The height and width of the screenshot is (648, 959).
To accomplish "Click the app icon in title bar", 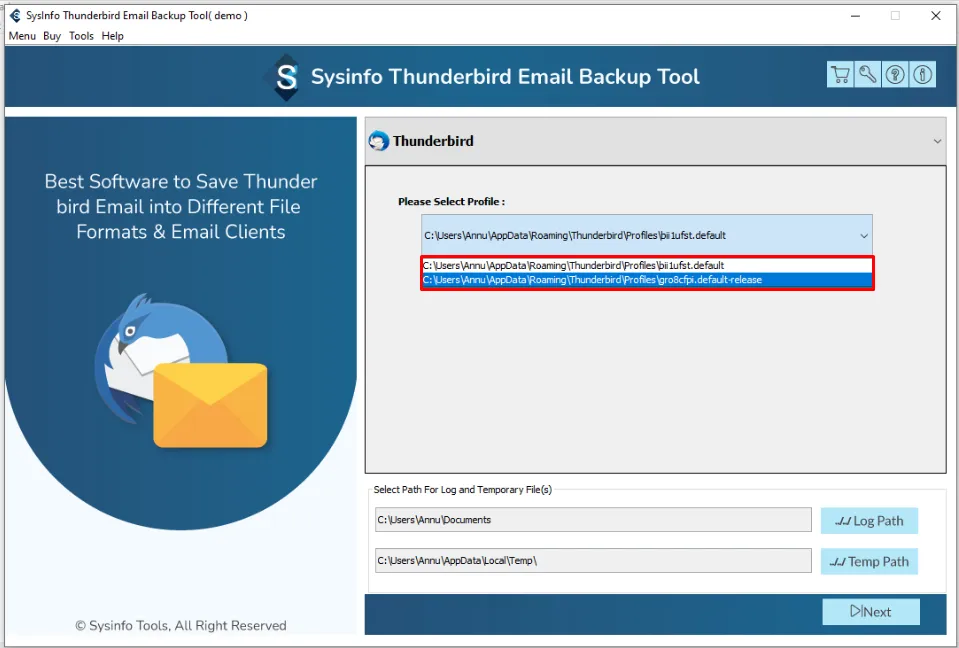I will click(15, 15).
